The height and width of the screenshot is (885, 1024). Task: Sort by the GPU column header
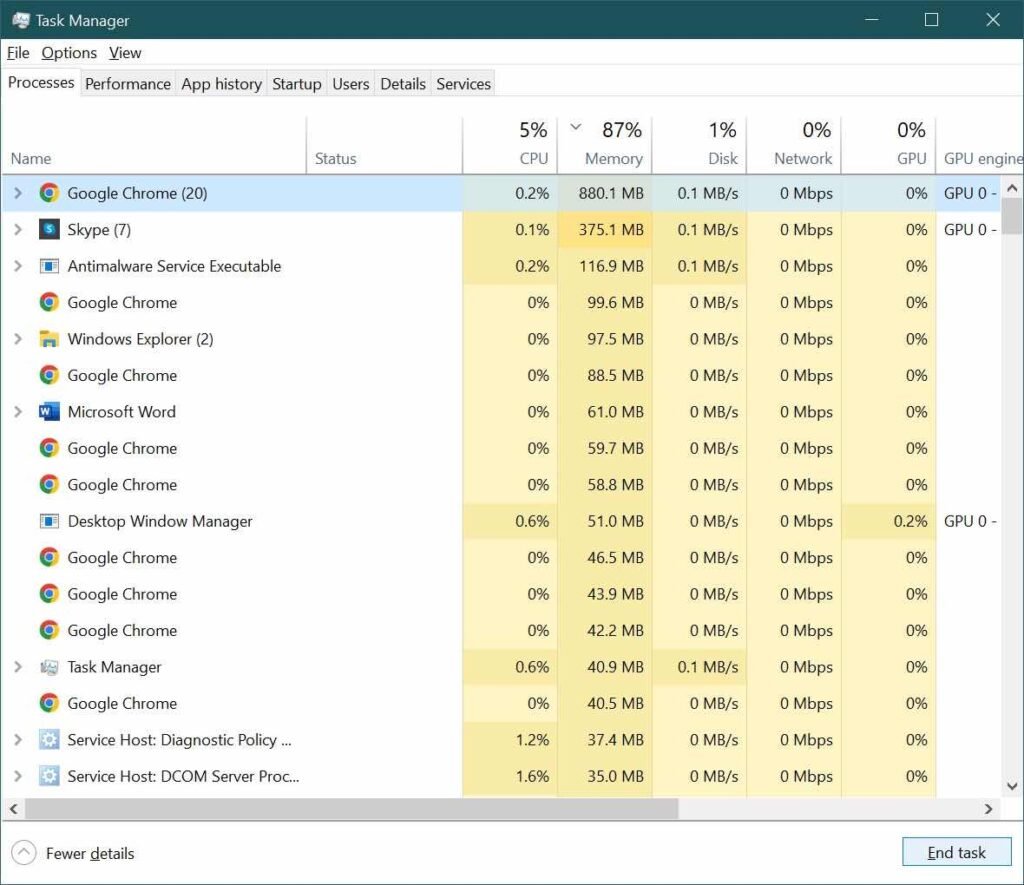pyautogui.click(x=888, y=145)
